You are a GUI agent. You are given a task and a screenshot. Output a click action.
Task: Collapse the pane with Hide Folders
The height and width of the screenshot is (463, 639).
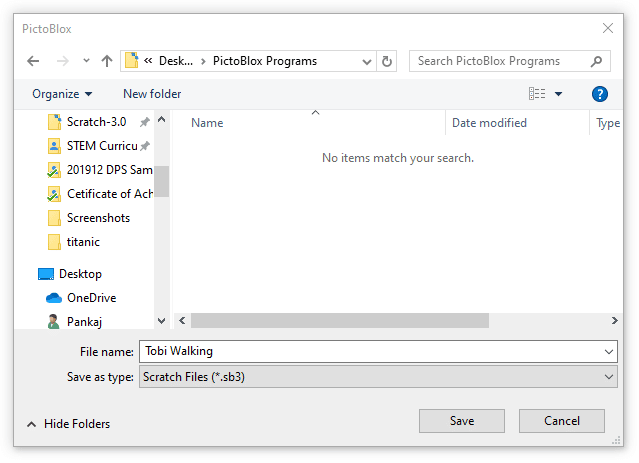click(68, 424)
